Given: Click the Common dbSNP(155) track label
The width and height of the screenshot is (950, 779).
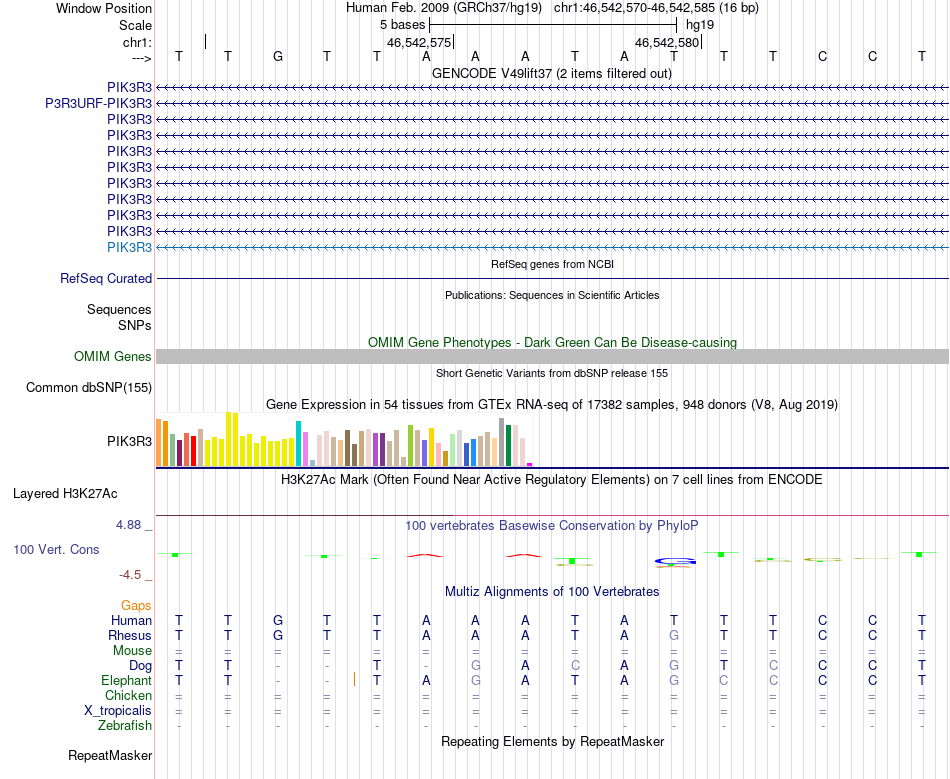Looking at the screenshot, I should click(x=89, y=388).
